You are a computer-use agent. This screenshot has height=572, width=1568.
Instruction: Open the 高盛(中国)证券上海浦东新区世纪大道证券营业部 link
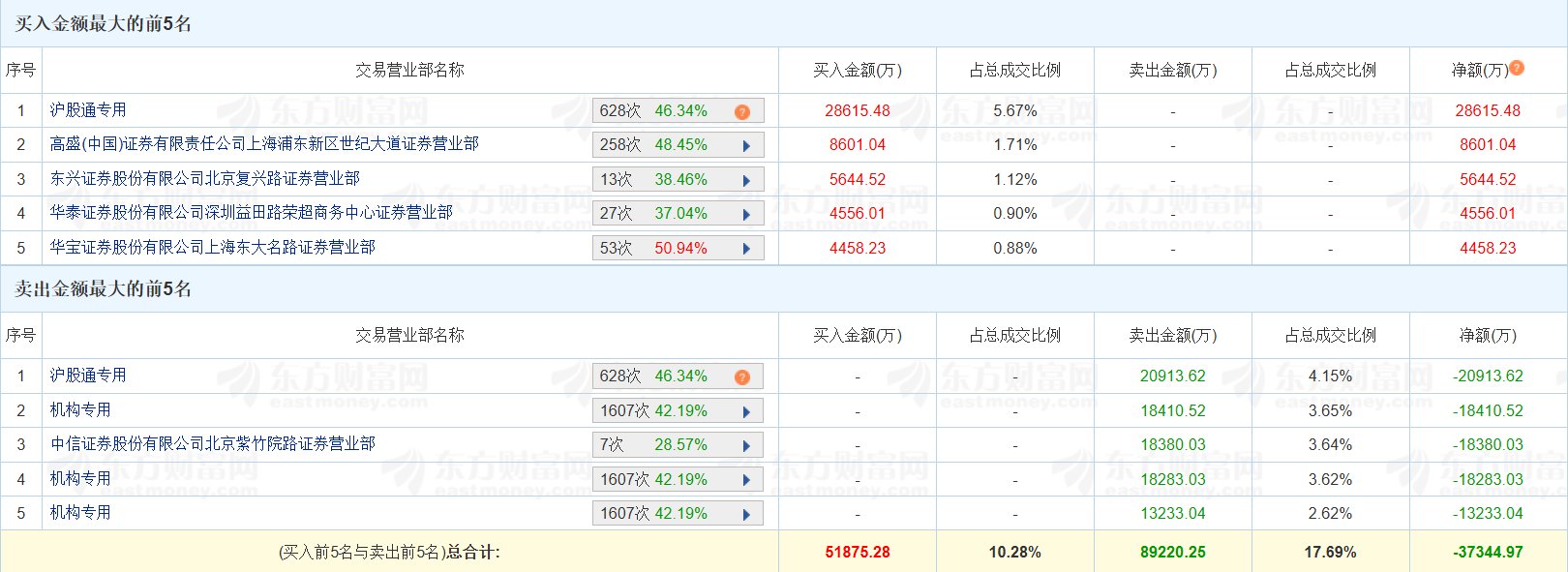click(x=264, y=144)
